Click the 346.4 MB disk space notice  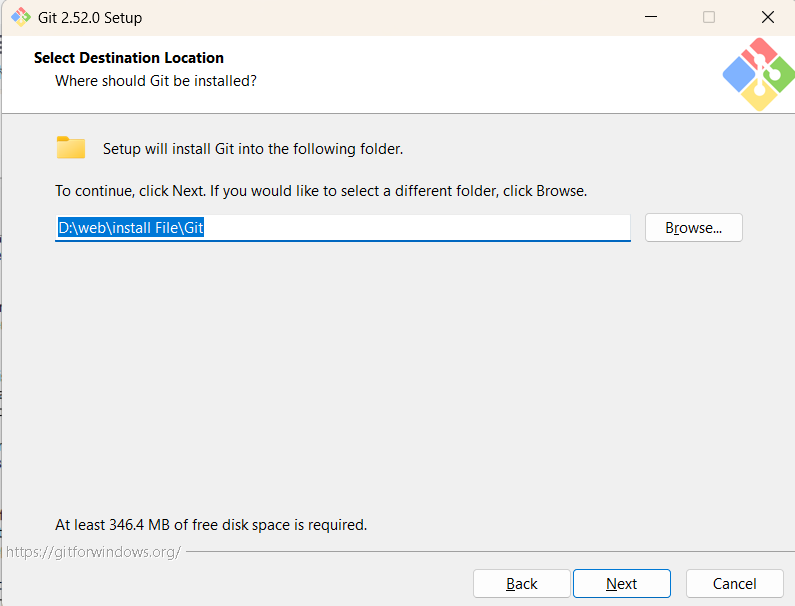click(x=211, y=524)
